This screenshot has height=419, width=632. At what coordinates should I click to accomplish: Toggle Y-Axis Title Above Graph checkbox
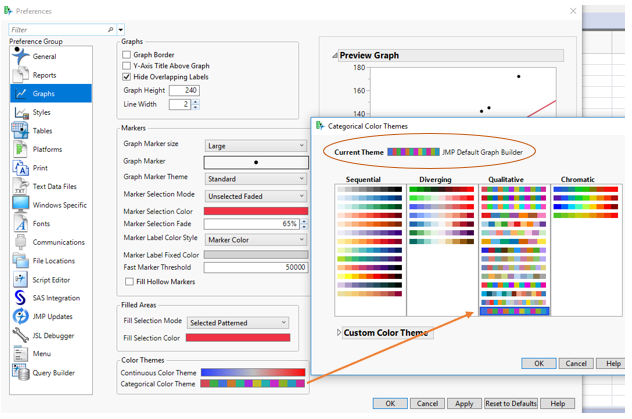[127, 66]
